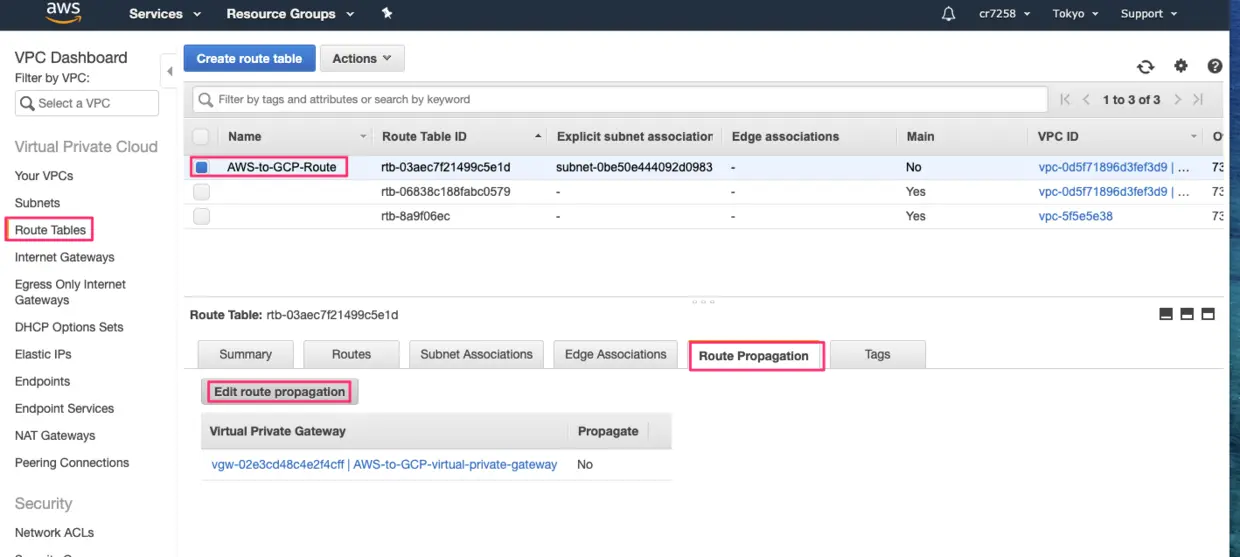Open the notifications bell
The width and height of the screenshot is (1240, 557).
tap(948, 14)
